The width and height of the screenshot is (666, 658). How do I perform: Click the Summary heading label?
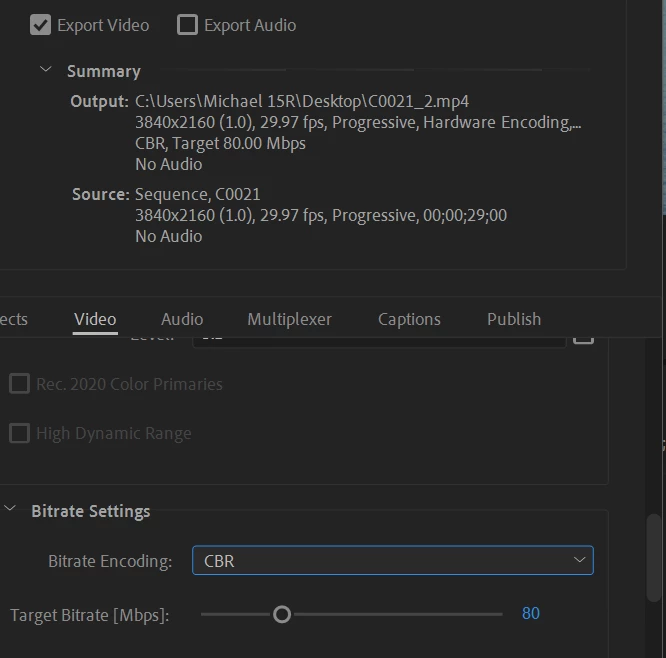[104, 71]
